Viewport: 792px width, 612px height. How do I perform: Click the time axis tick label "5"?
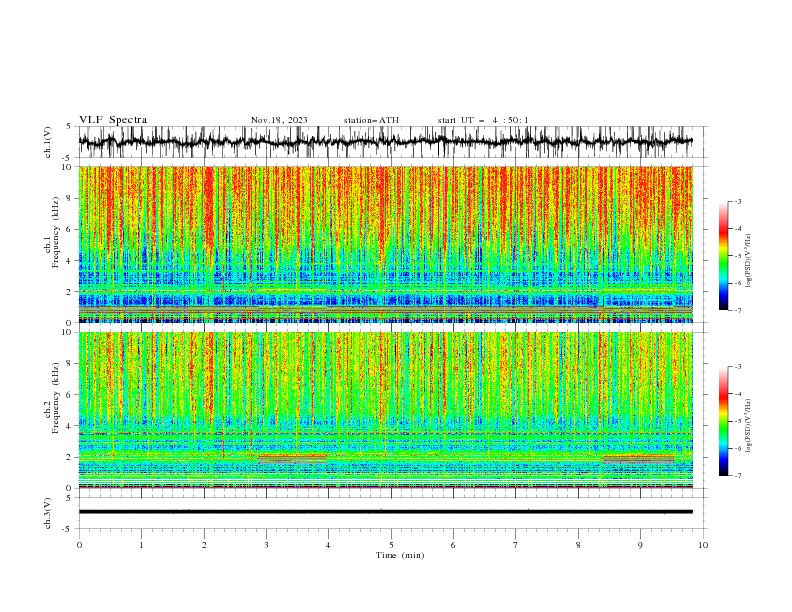(391, 545)
